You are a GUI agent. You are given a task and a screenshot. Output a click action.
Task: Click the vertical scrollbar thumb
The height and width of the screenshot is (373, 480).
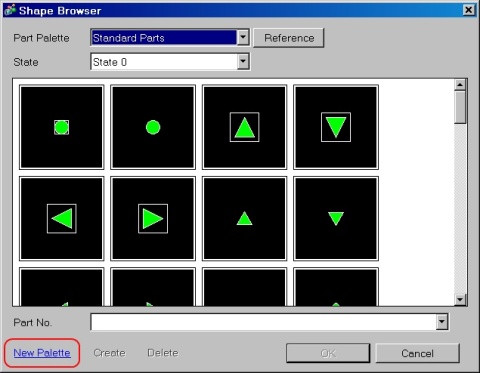pyautogui.click(x=460, y=107)
